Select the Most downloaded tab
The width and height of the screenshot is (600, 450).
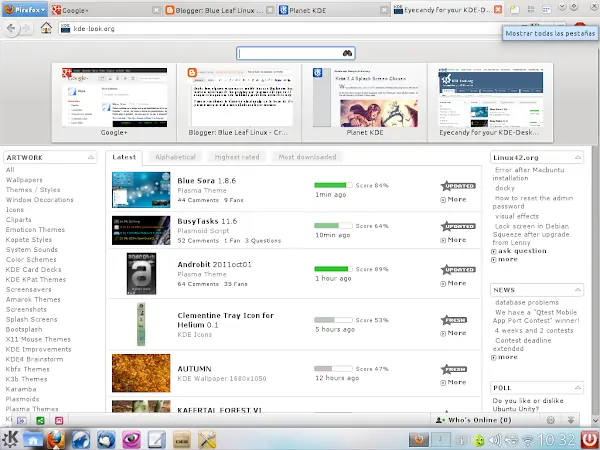[x=307, y=157]
